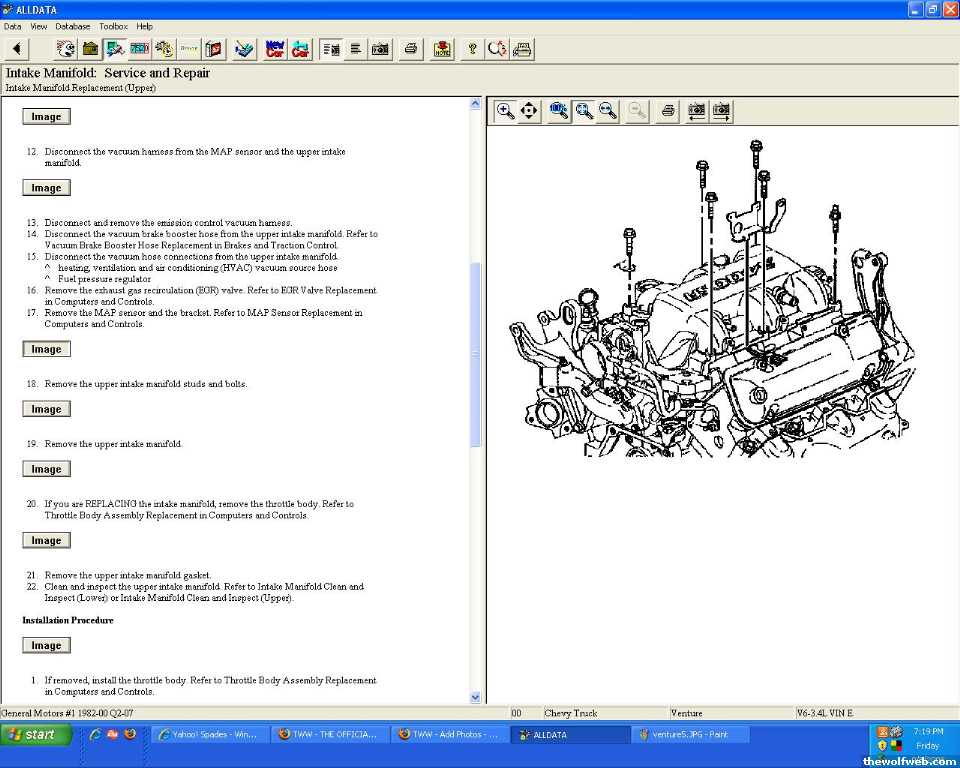Go to previous image with left-arrow camera

pos(696,111)
